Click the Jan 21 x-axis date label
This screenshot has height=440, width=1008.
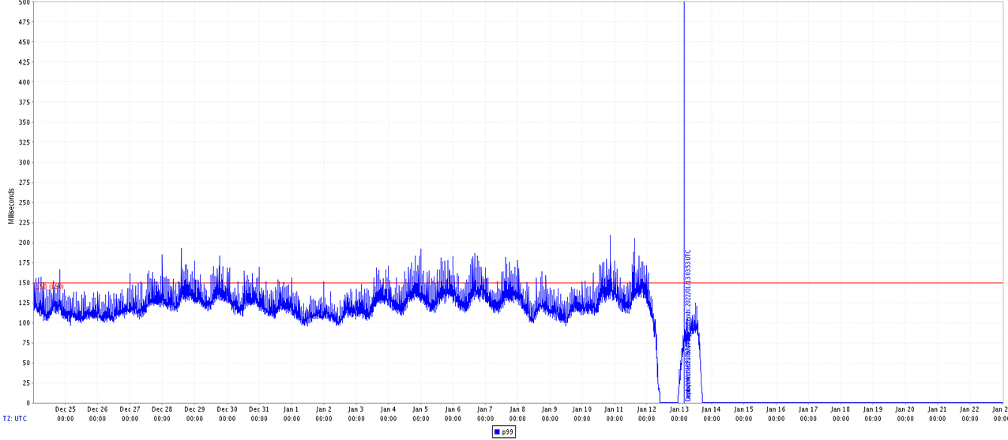[937, 409]
